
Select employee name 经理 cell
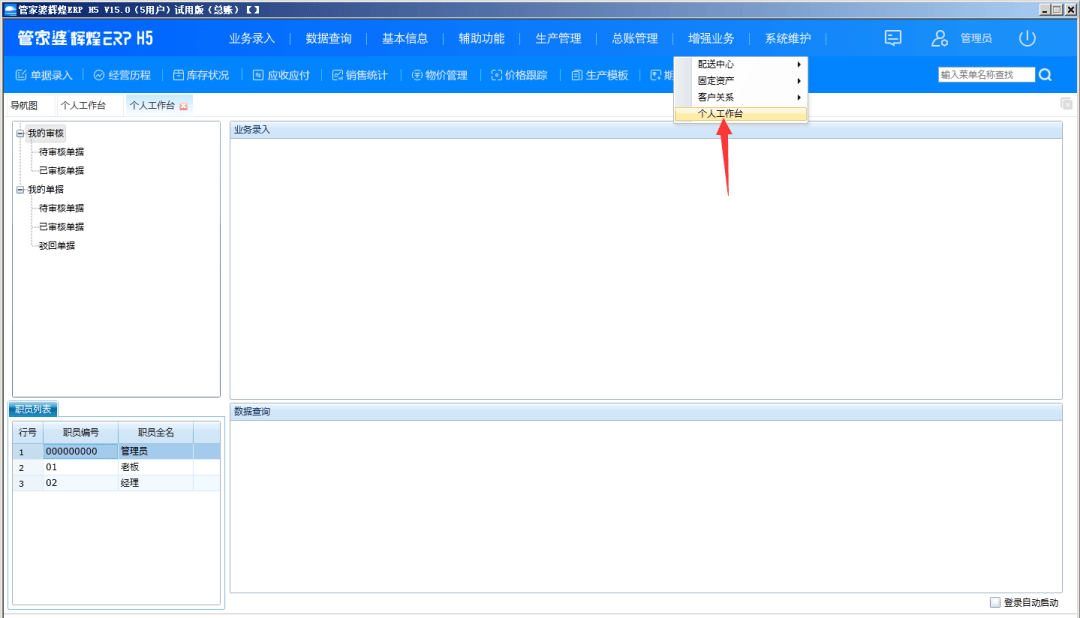coord(156,483)
